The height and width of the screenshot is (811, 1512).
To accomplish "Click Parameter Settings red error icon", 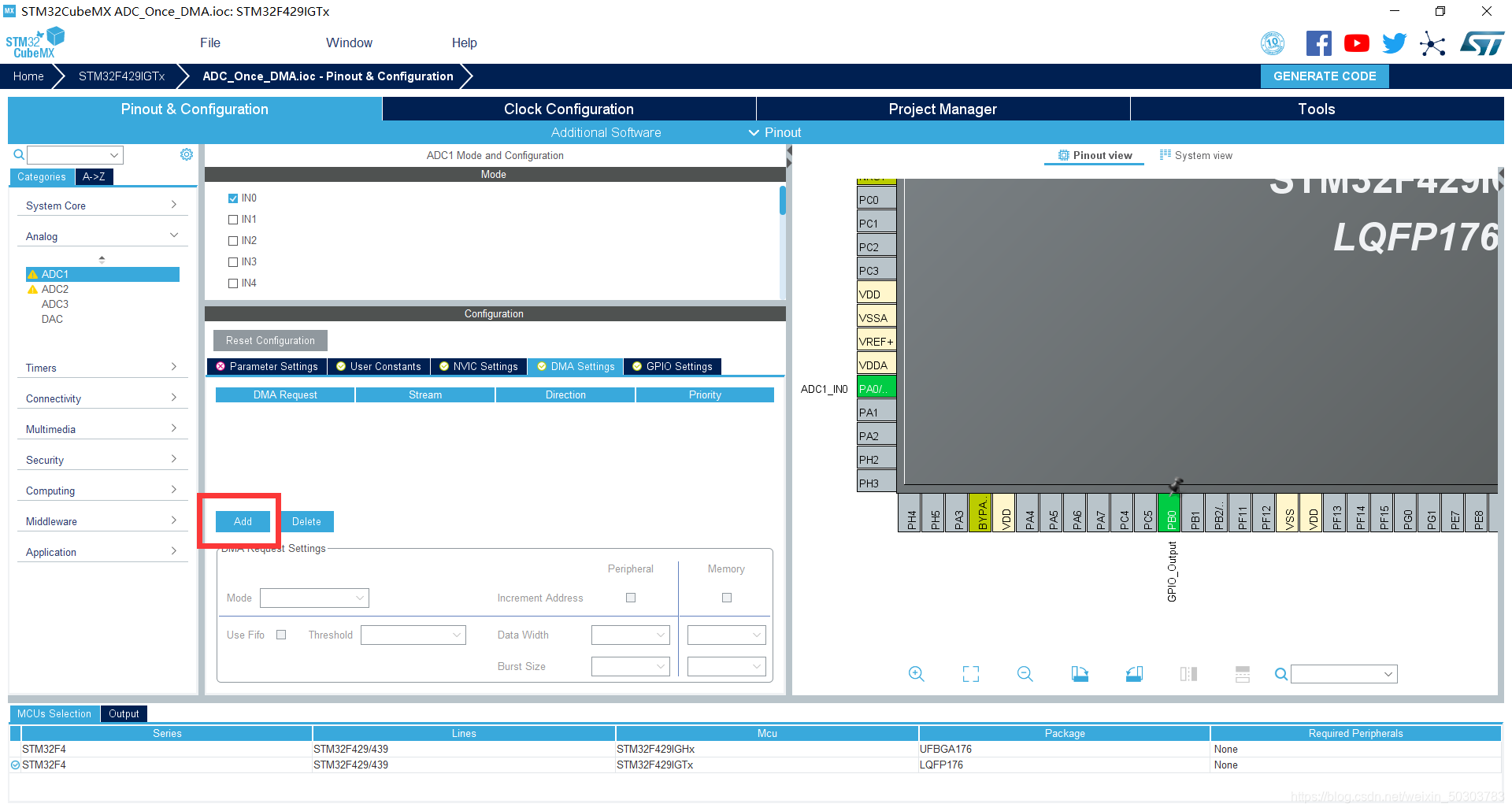I will pyautogui.click(x=220, y=366).
